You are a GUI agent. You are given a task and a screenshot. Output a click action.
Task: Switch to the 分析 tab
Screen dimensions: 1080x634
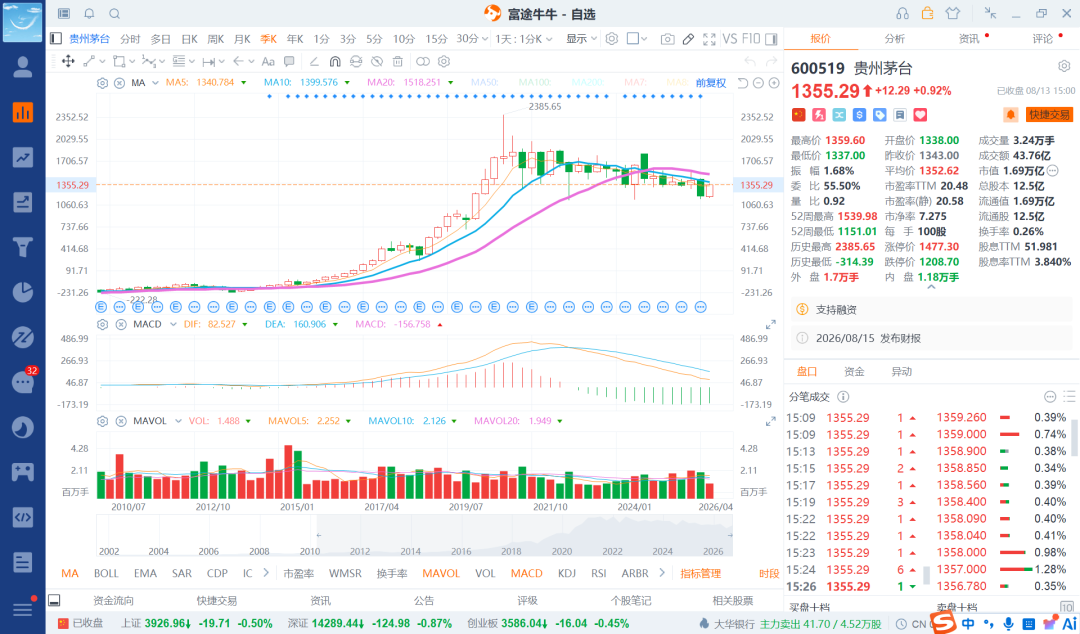[x=895, y=39]
